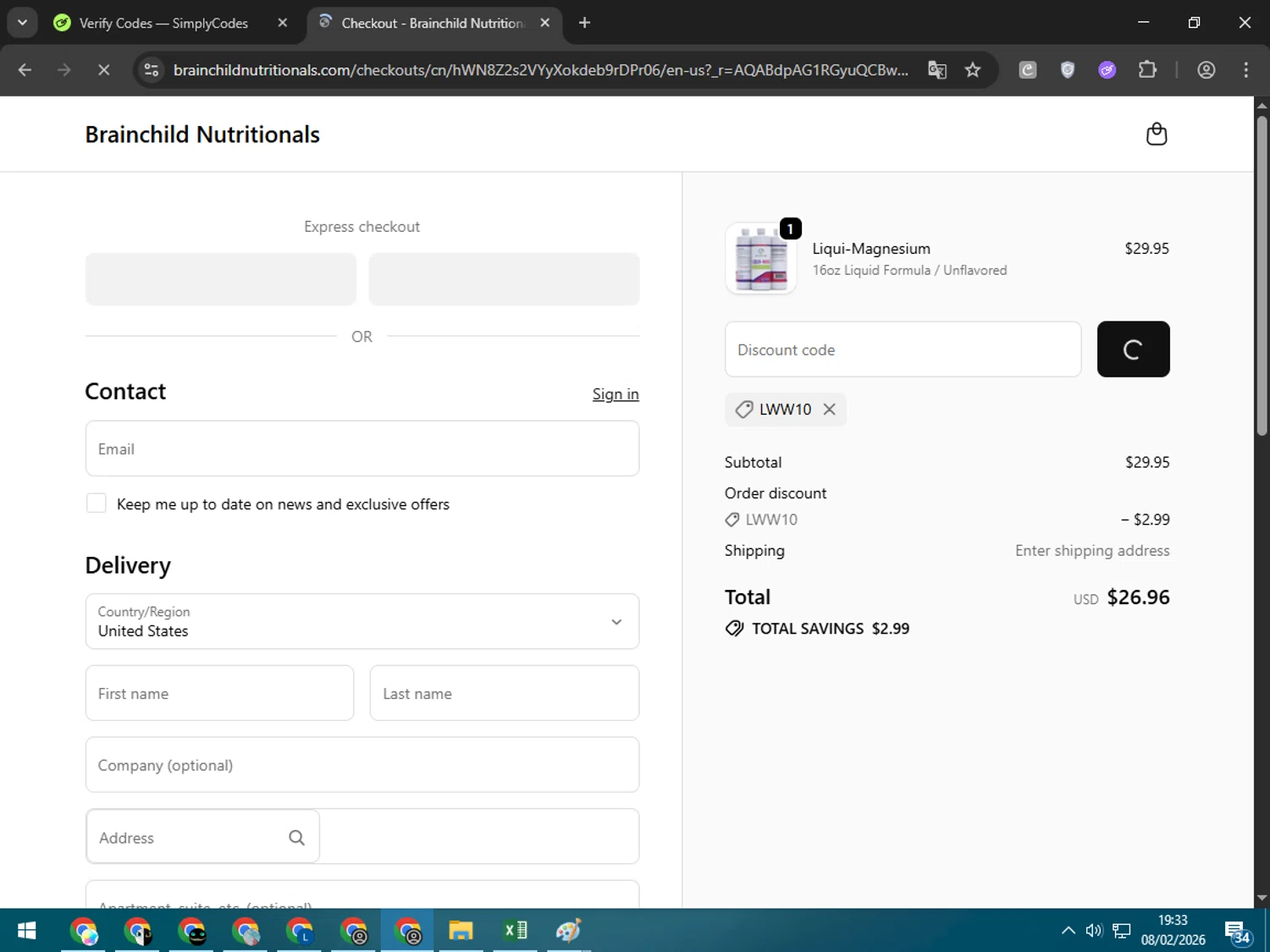Click the Company (optional) field
This screenshot has width=1270, height=952.
pyautogui.click(x=362, y=765)
